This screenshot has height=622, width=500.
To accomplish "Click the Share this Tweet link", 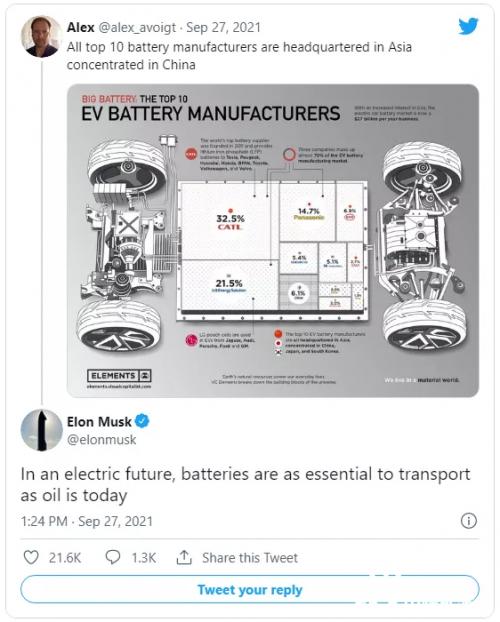I will [x=250, y=557].
